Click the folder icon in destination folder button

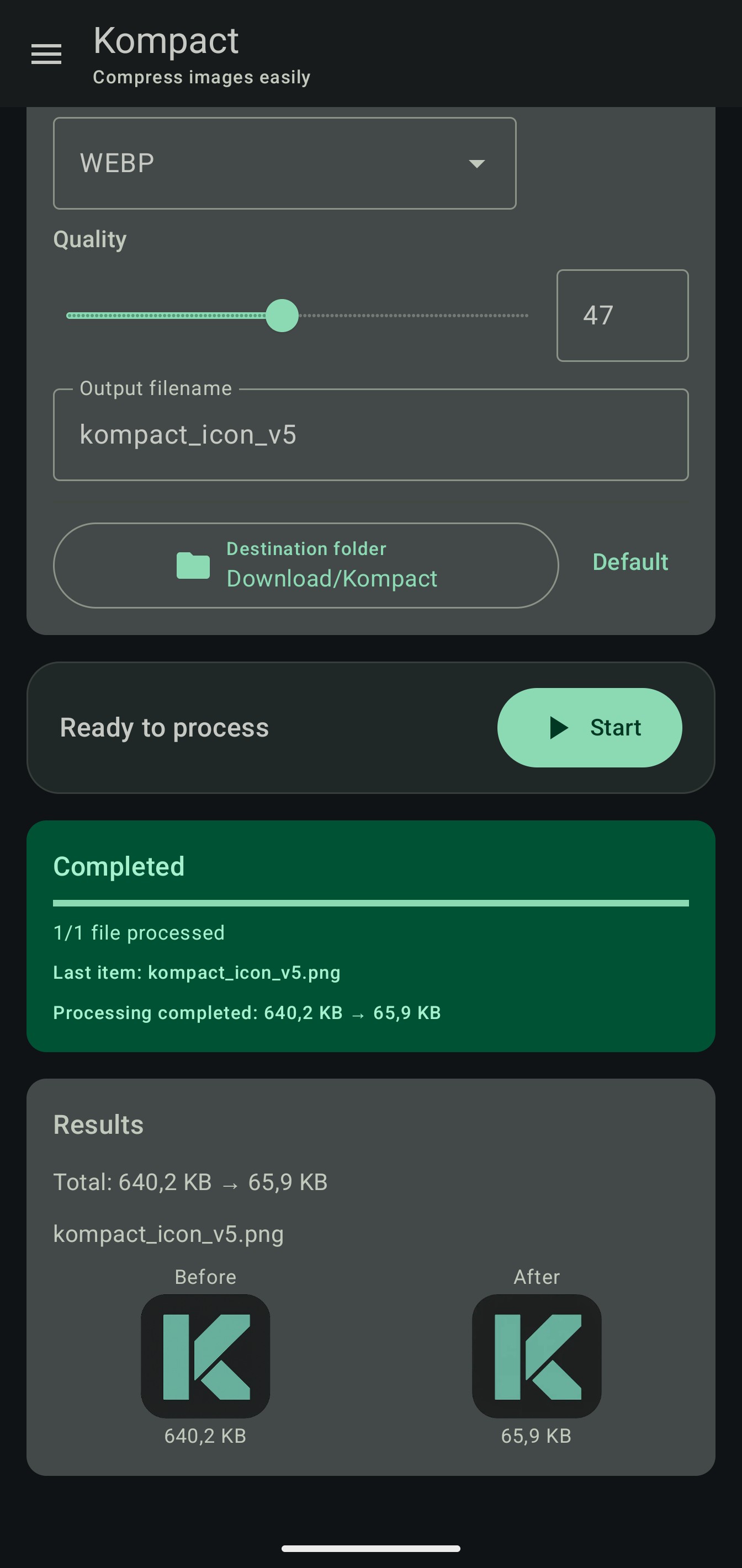(x=192, y=565)
